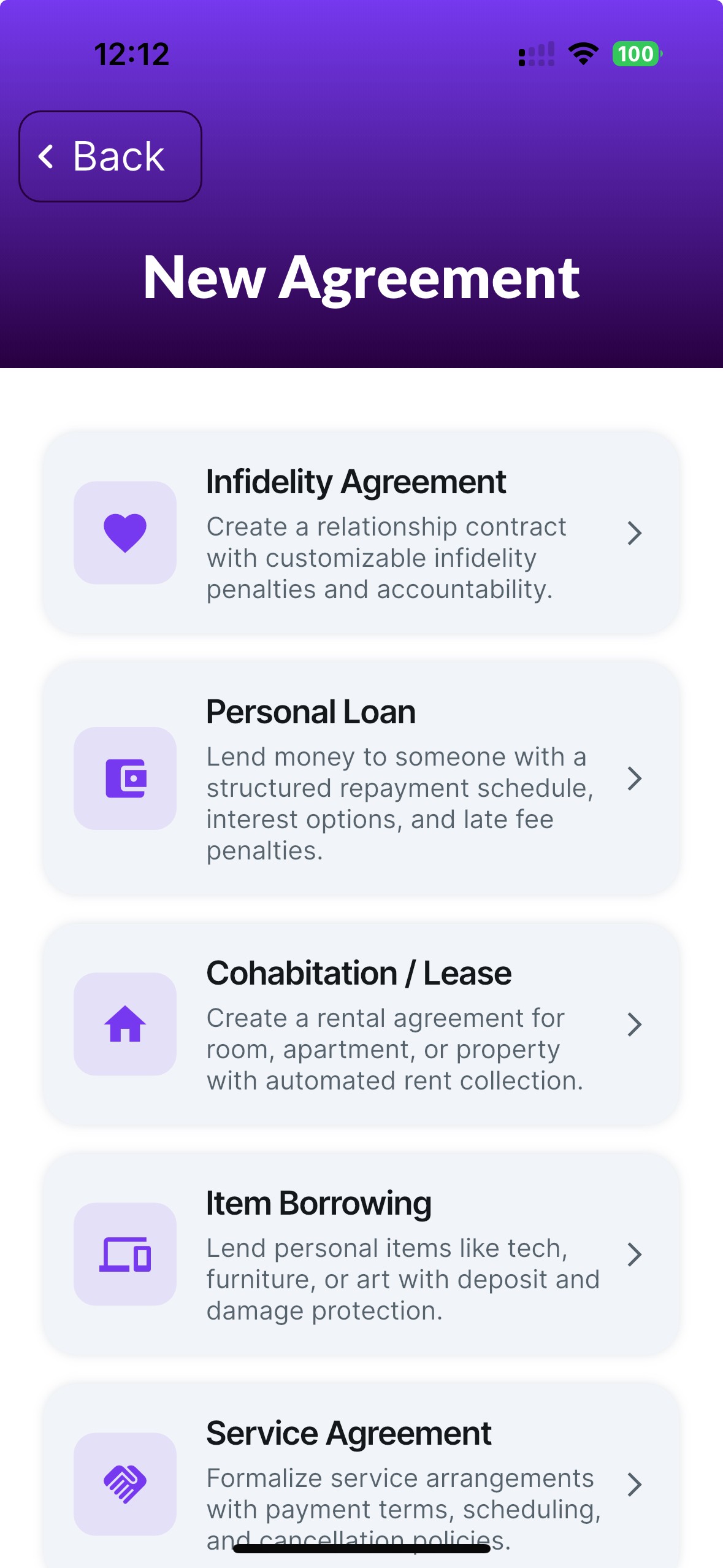Tap the devices icon for Item Borrowing
The width and height of the screenshot is (723, 1568).
click(x=125, y=1254)
